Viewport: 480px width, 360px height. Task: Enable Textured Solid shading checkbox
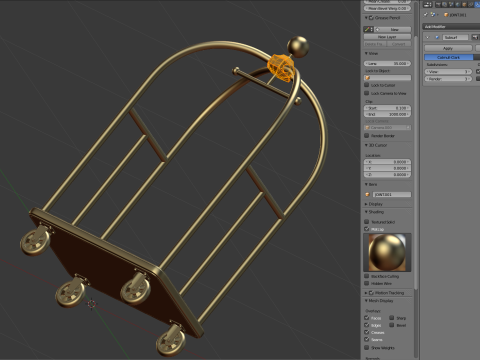tap(367, 221)
